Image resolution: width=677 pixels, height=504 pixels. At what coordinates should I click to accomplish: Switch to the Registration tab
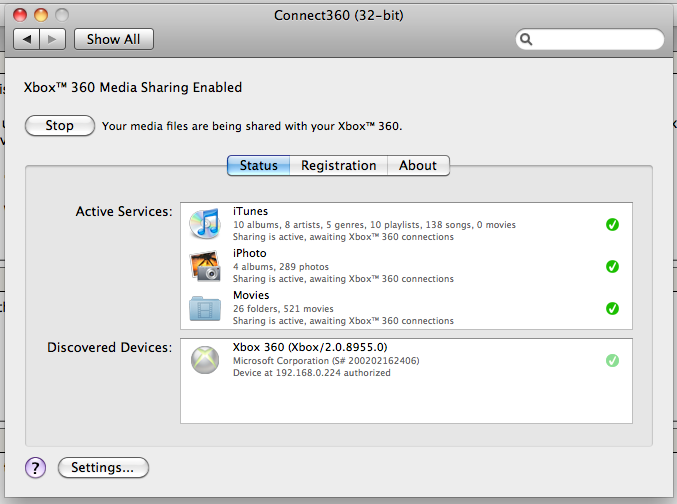(338, 165)
